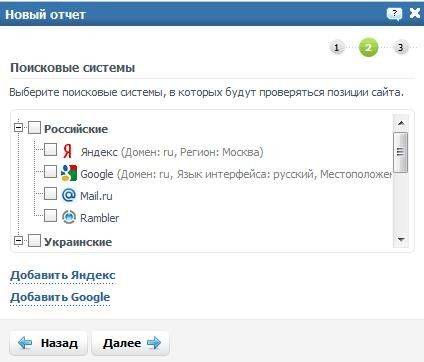Click the Yandex search engine logo
Image resolution: width=424 pixels, height=362 pixels.
coord(68,151)
